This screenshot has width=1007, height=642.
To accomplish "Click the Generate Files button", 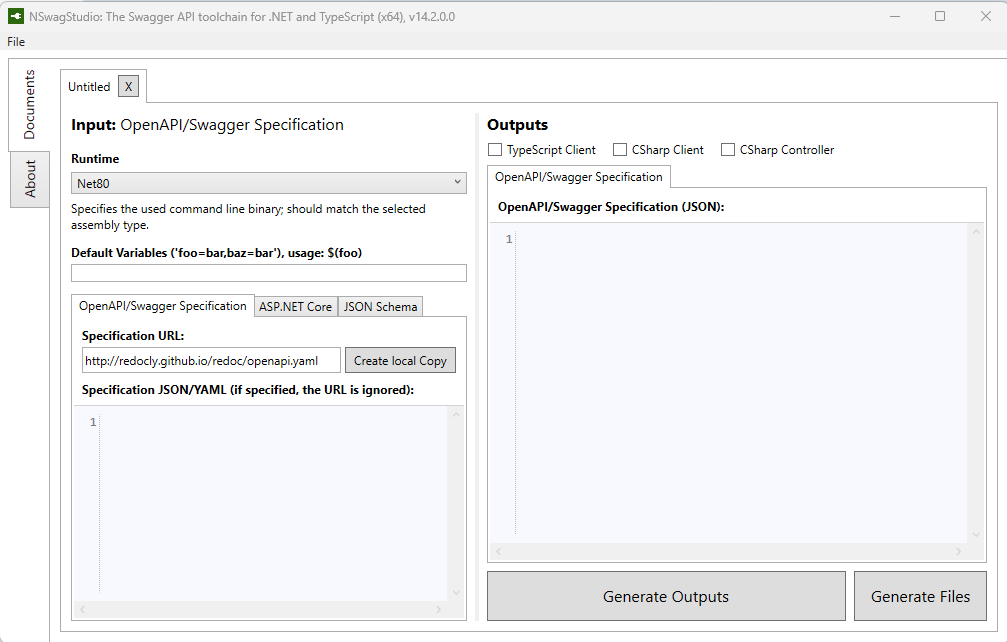I will point(920,596).
